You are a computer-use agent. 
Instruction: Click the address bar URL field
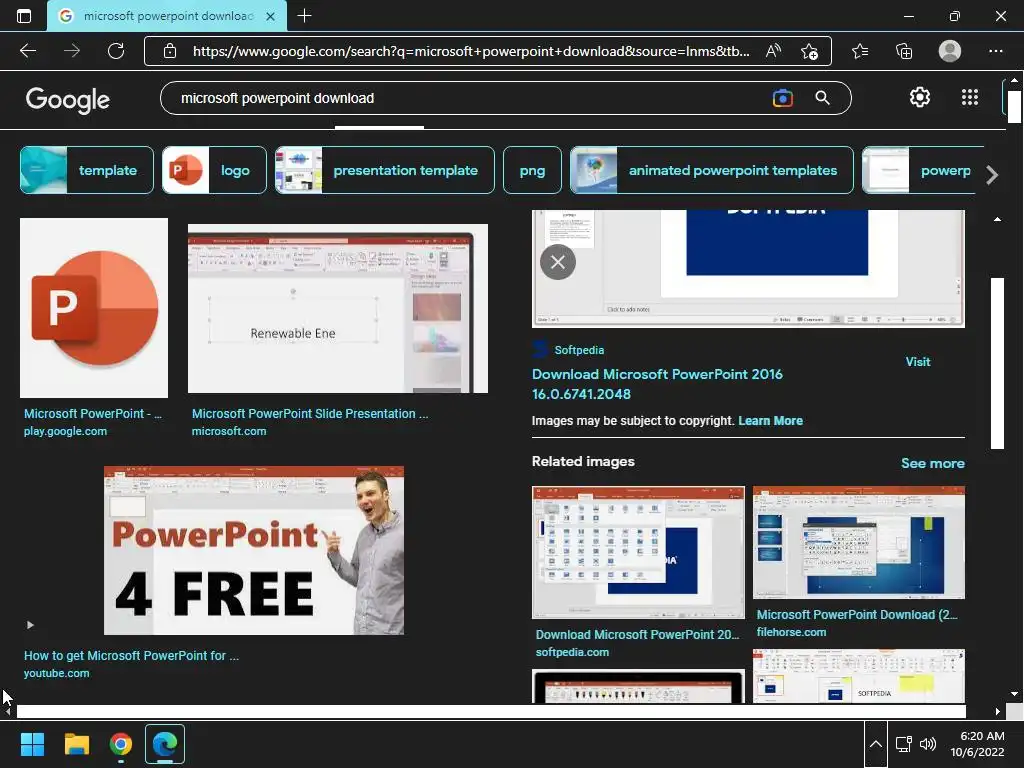pyautogui.click(x=470, y=51)
